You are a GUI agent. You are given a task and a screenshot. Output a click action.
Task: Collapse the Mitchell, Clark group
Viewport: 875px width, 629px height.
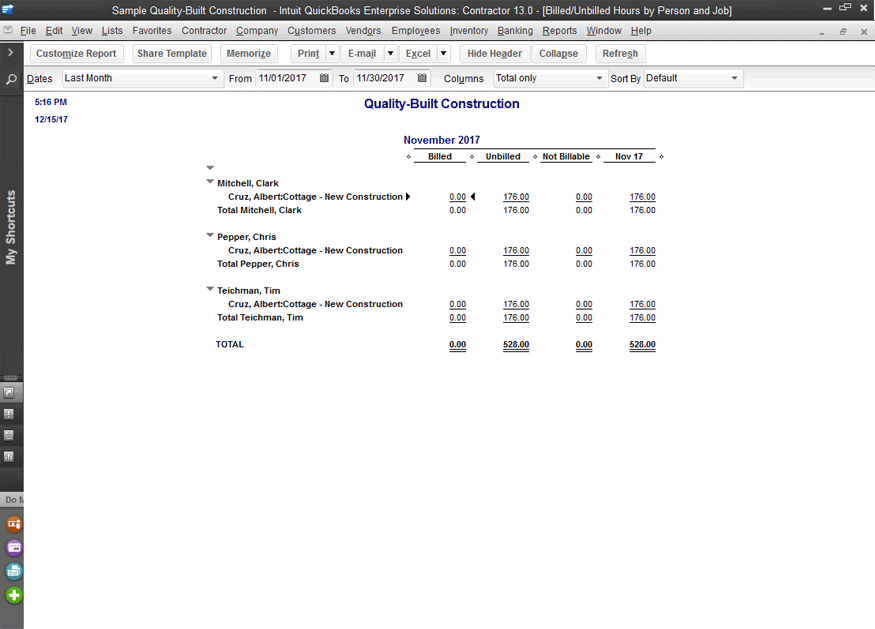(210, 182)
